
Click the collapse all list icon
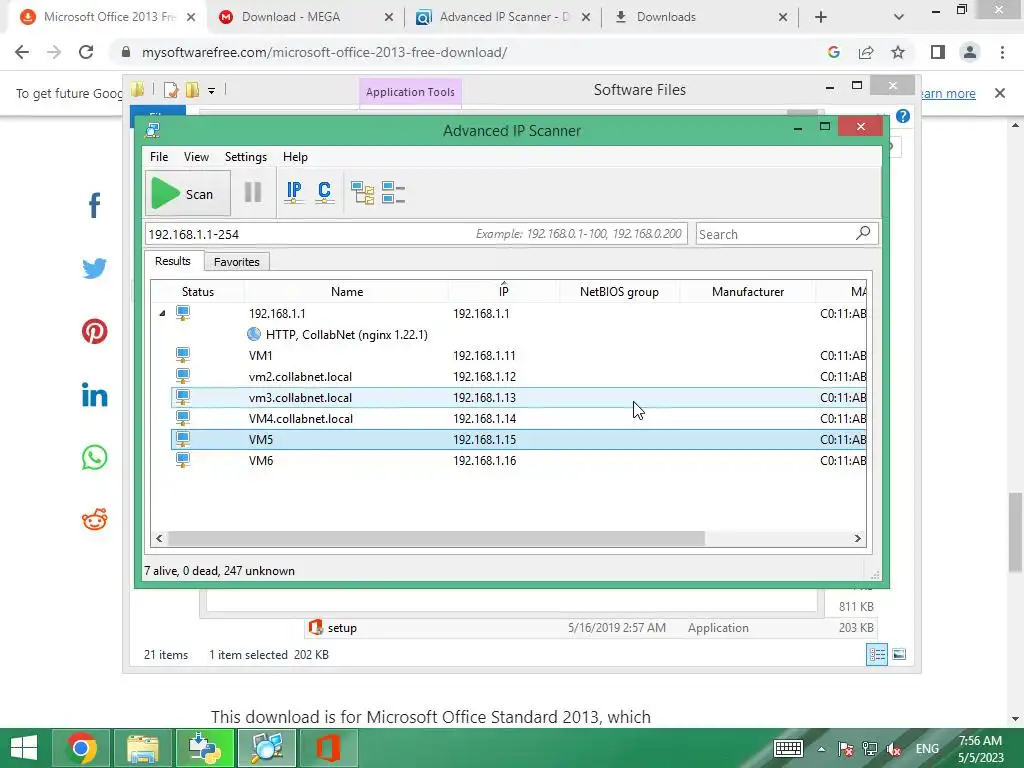click(x=393, y=193)
